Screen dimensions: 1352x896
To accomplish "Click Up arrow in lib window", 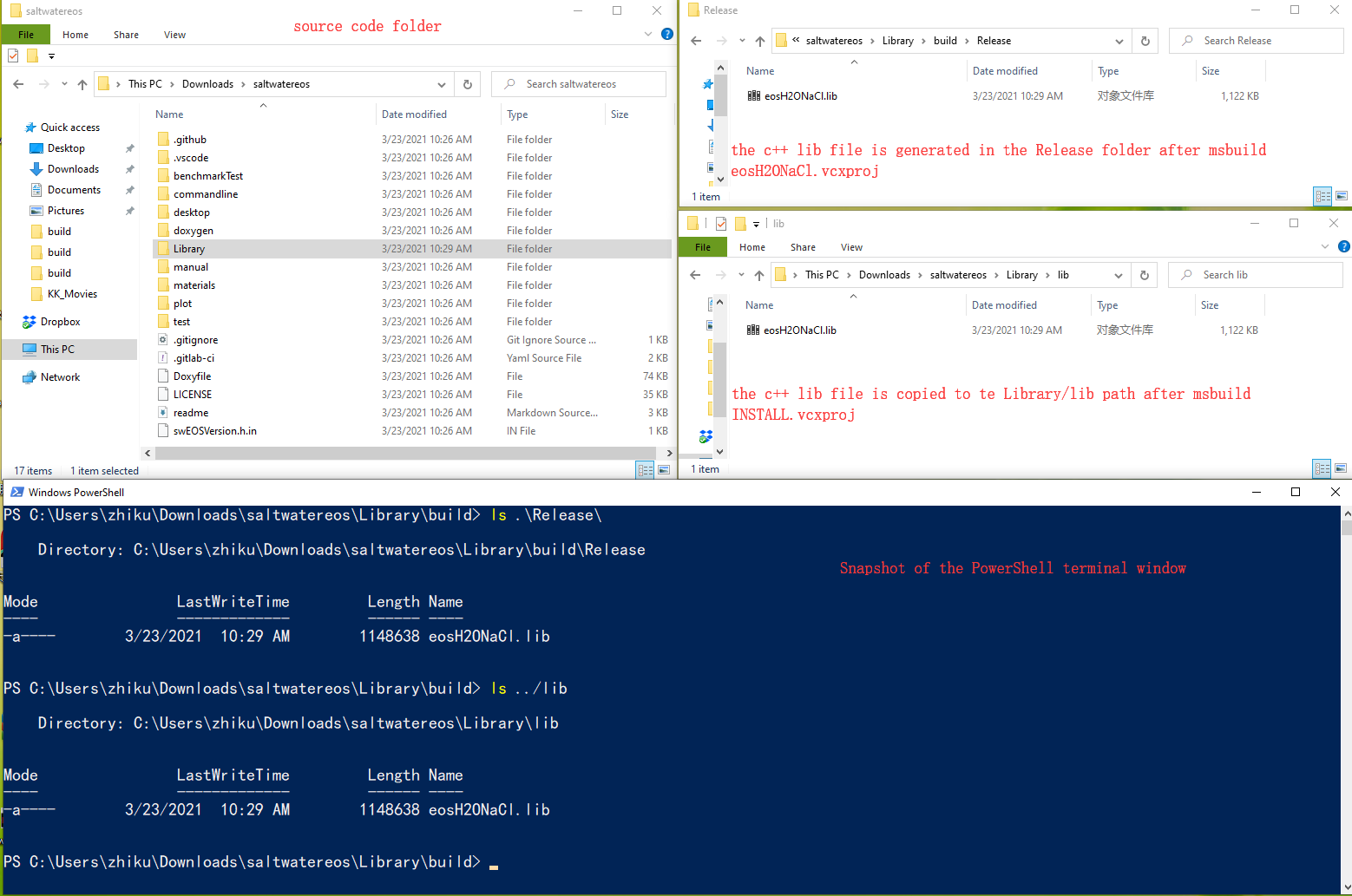I will click(759, 275).
